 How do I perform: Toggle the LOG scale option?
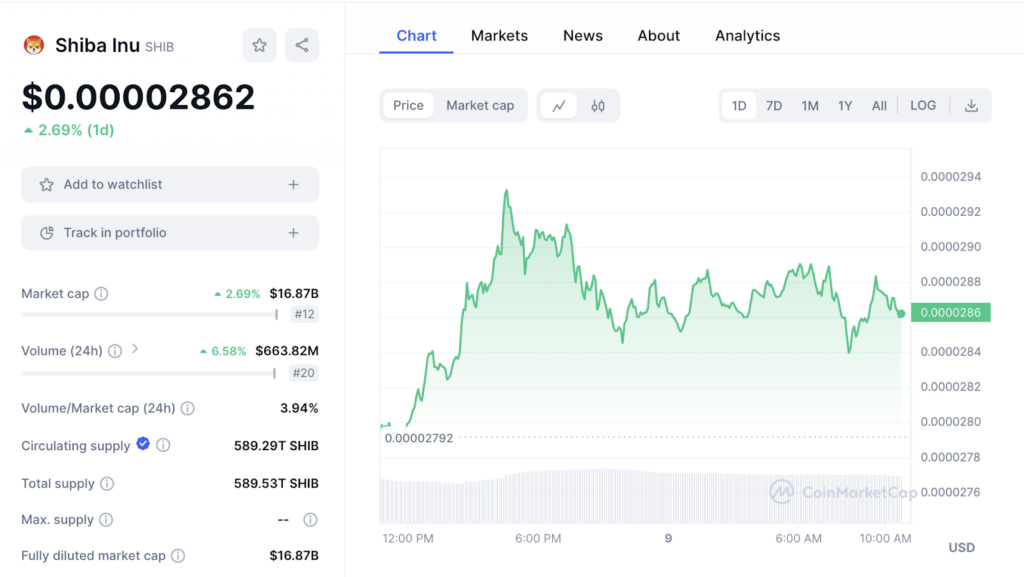click(923, 106)
